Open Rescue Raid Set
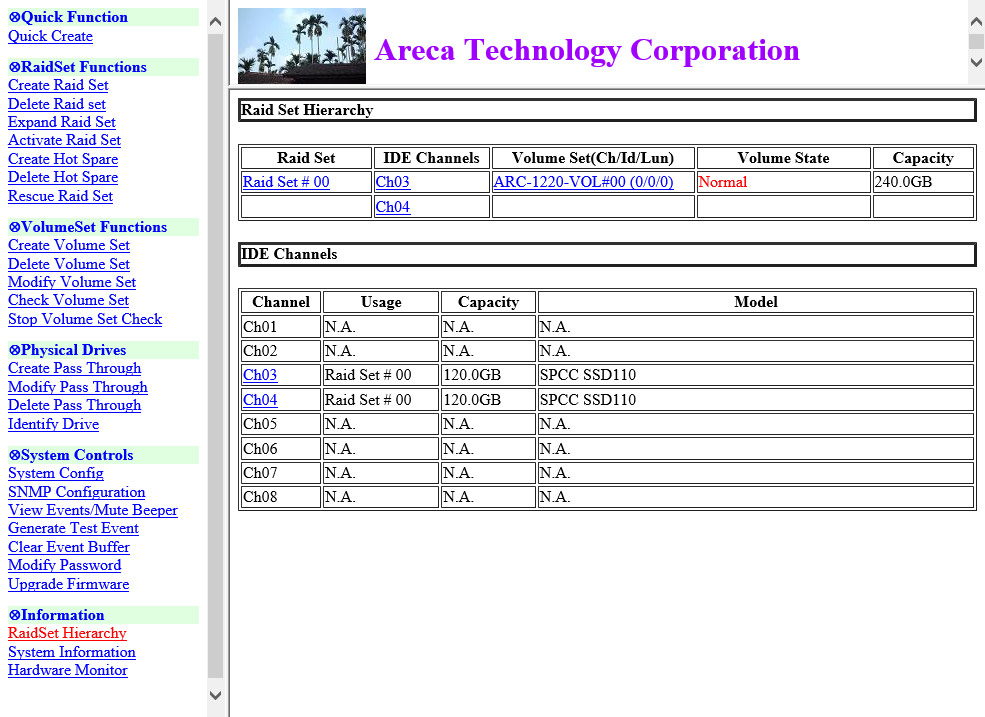985x717 pixels. coord(60,197)
